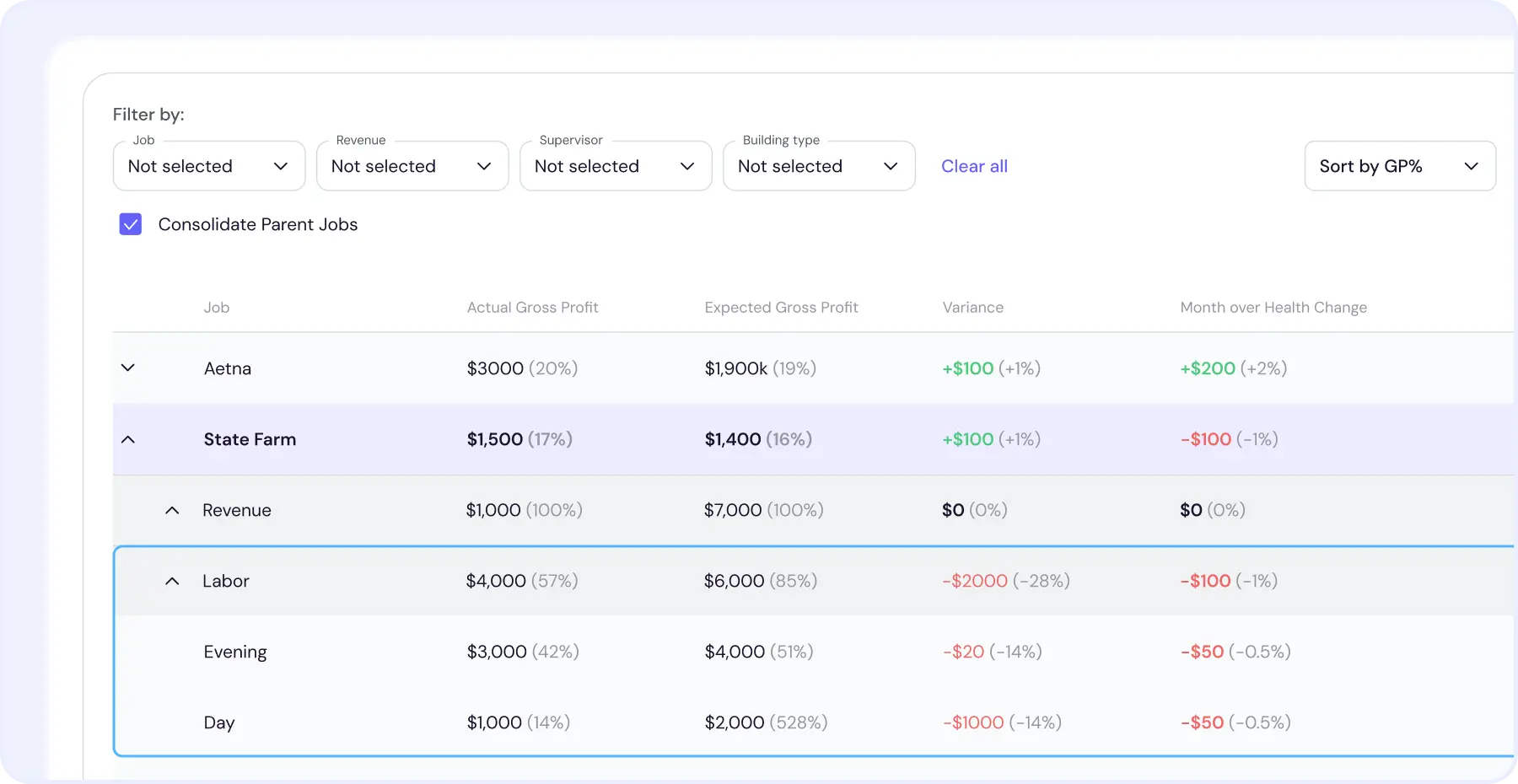Open the Sort by GP% dropdown arrow
Viewport: 1518px width, 784px height.
pyautogui.click(x=1473, y=167)
